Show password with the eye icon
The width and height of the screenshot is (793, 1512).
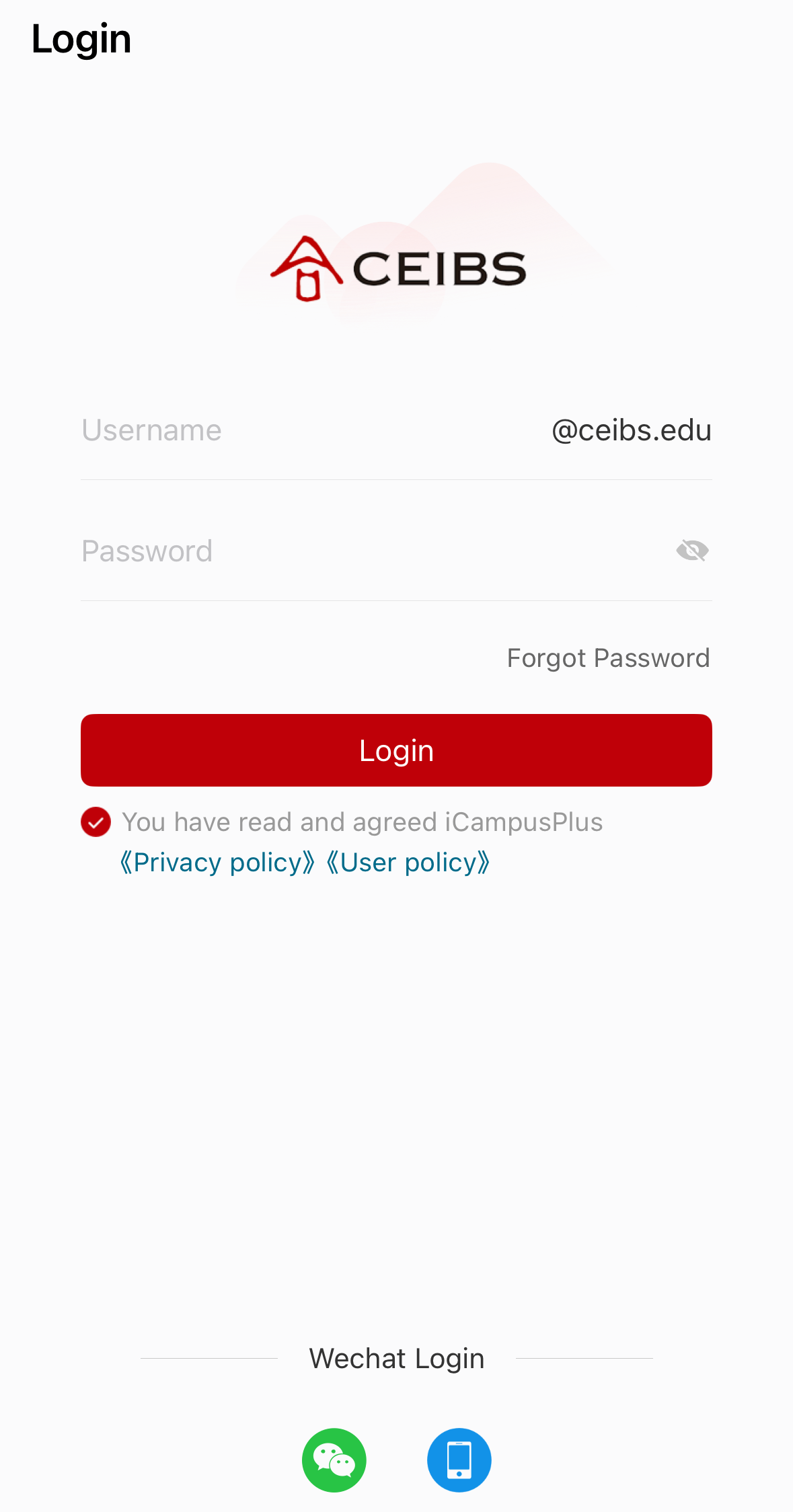point(692,551)
